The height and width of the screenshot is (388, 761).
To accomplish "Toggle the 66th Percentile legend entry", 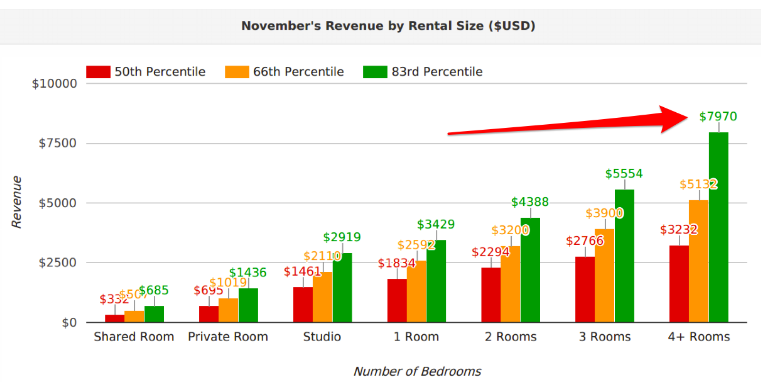I will point(284,72).
